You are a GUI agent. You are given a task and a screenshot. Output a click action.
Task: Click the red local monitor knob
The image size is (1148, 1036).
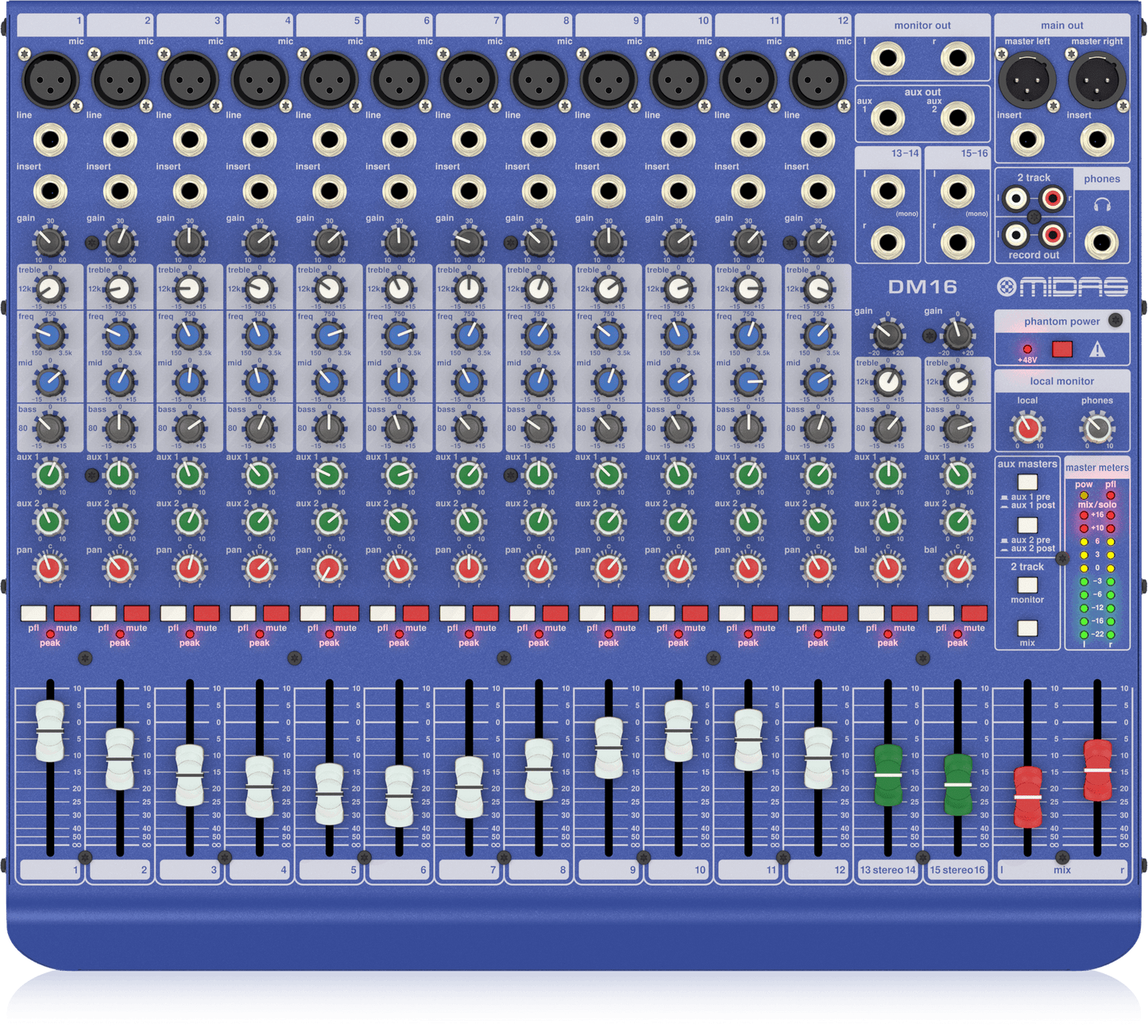(x=1027, y=429)
